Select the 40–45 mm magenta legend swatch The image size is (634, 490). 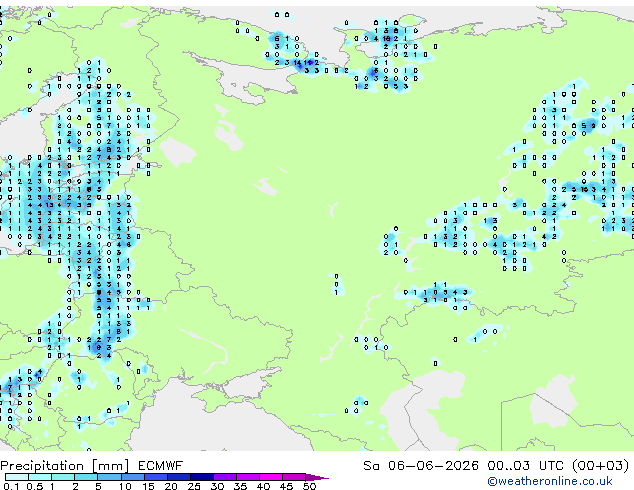(x=271, y=477)
